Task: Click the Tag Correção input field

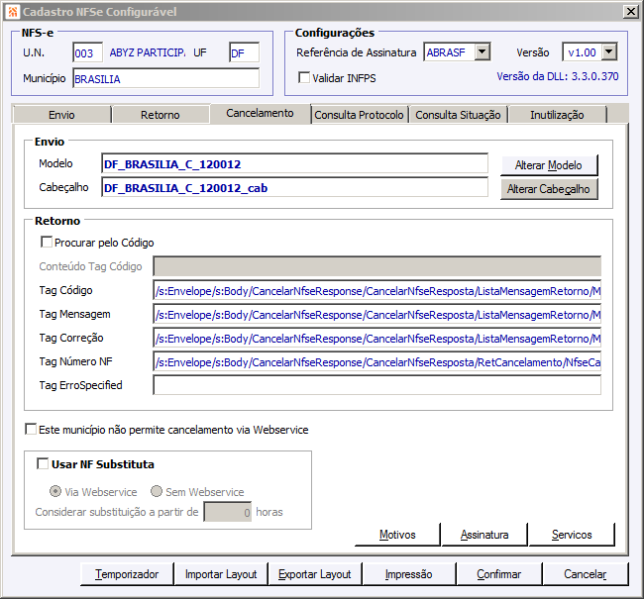Action: (377, 339)
